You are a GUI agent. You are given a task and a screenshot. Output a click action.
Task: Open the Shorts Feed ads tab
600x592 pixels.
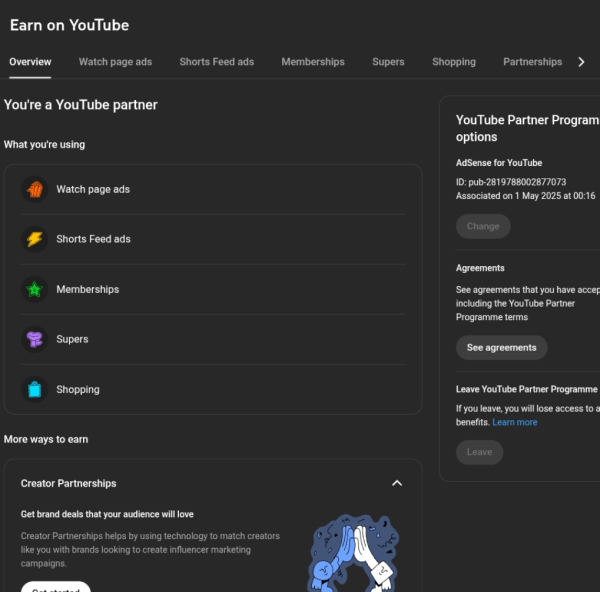tap(217, 62)
